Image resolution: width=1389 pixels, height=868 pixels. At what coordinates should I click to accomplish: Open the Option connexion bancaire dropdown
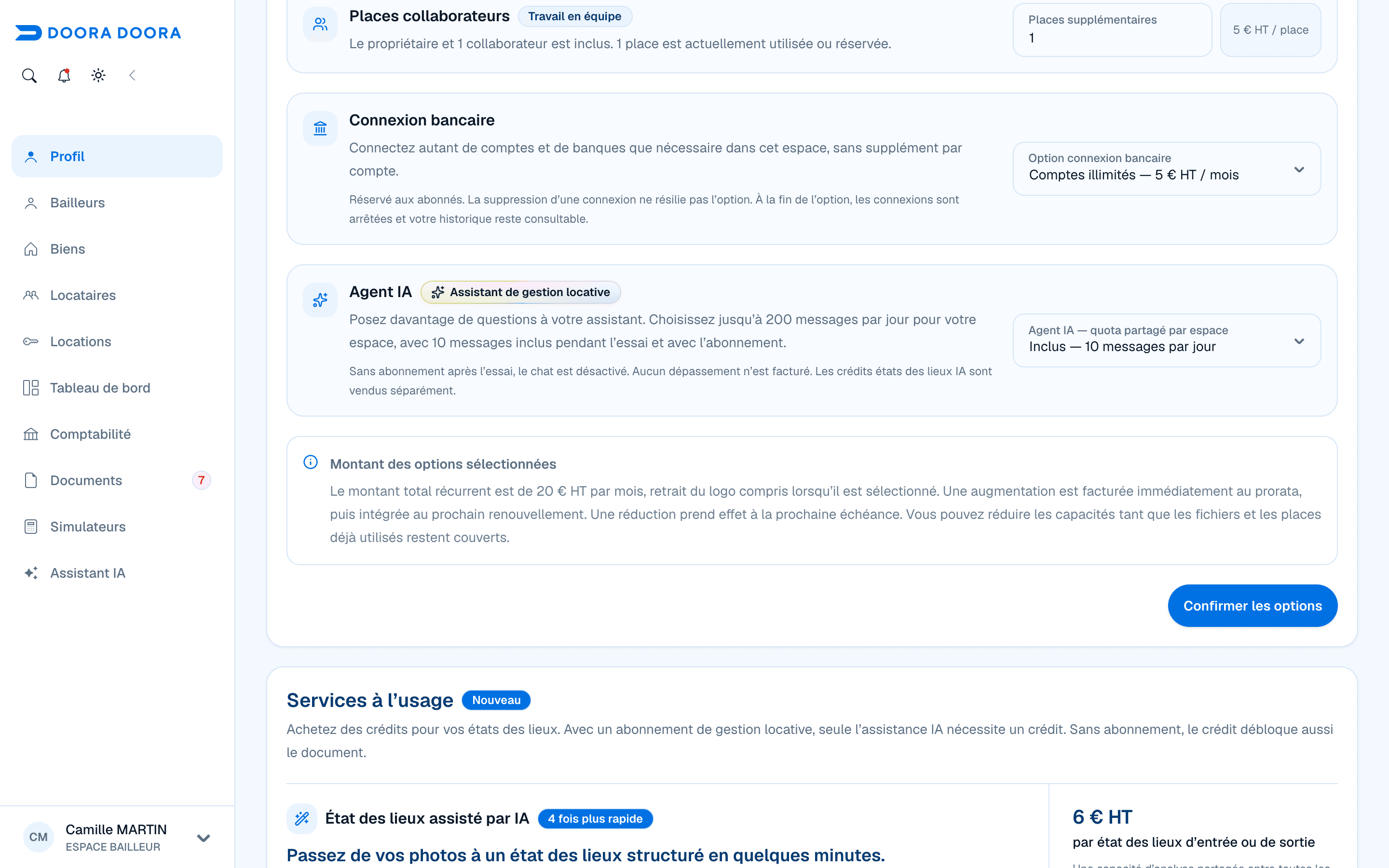pyautogui.click(x=1166, y=168)
